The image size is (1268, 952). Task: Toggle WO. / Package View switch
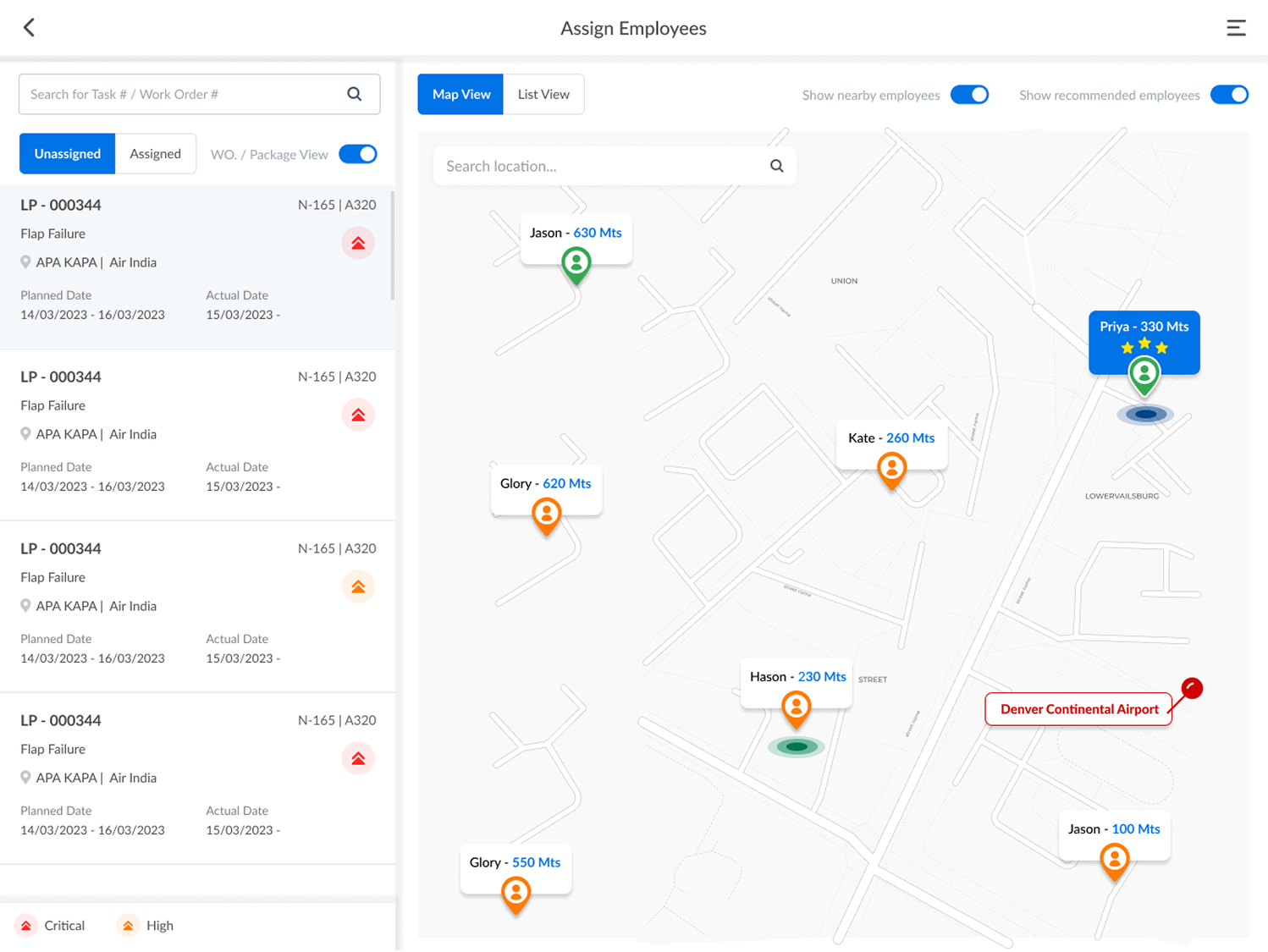coord(358,154)
